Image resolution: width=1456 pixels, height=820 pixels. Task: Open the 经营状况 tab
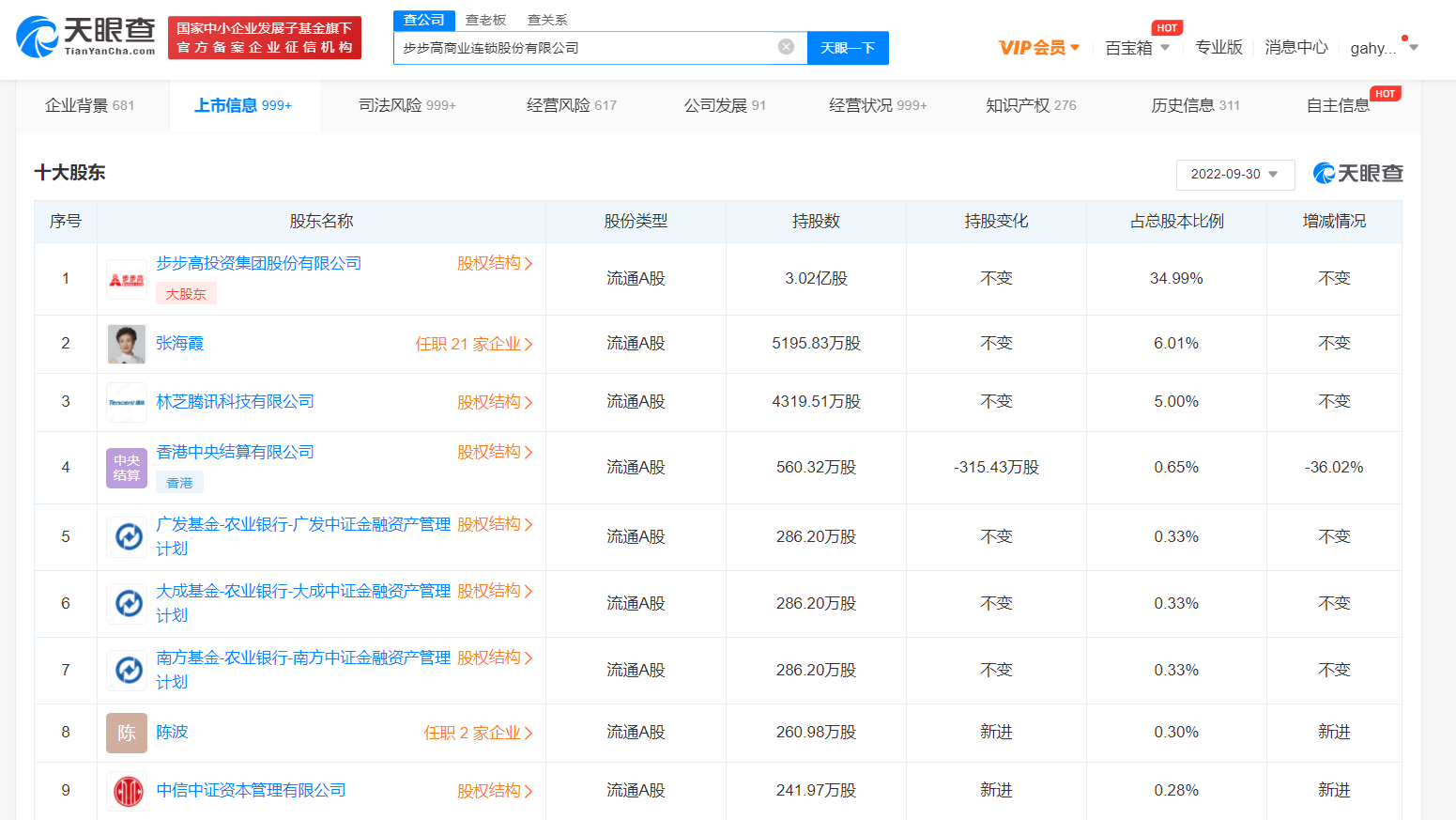pos(878,105)
